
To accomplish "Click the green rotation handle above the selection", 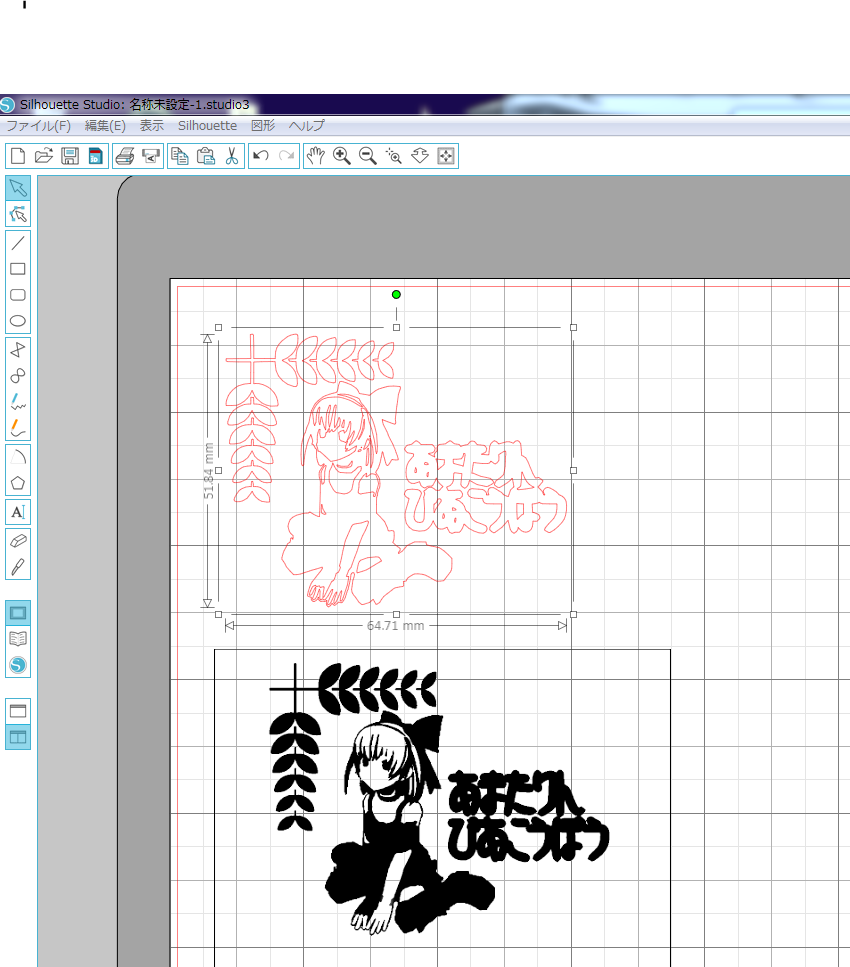I will click(397, 295).
